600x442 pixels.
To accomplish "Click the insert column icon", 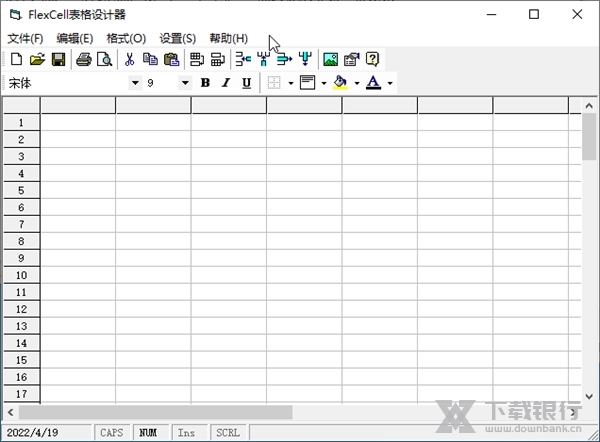I will point(218,59).
